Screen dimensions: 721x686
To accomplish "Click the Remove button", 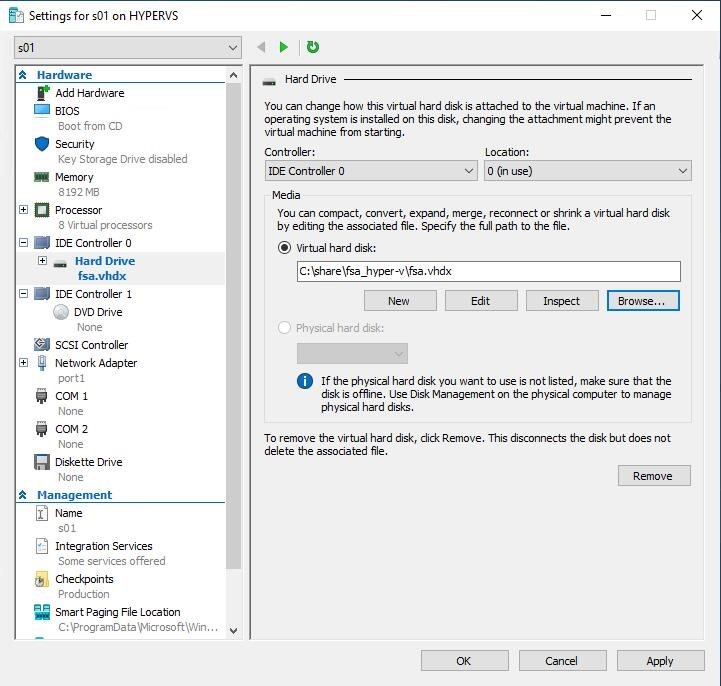I will (654, 476).
